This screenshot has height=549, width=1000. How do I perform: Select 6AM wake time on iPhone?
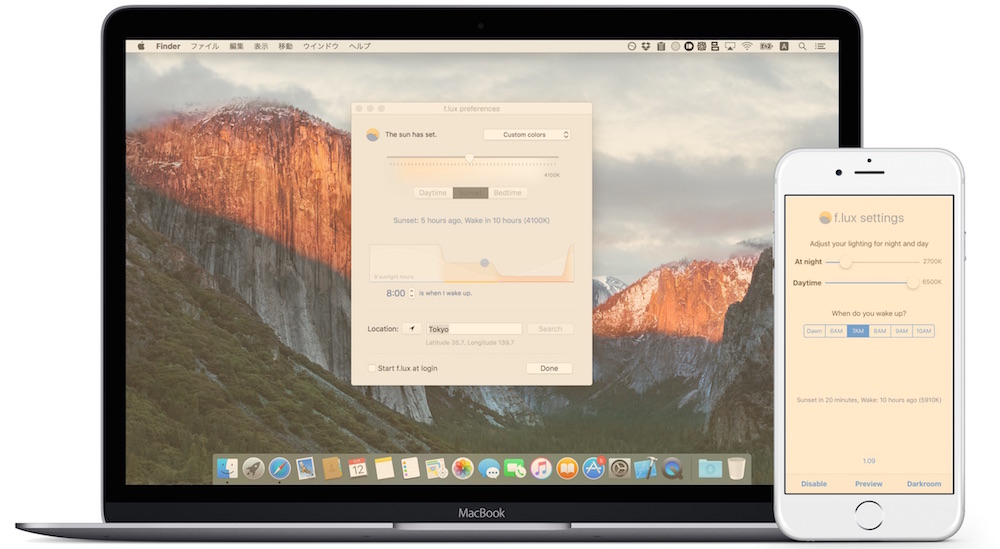(836, 331)
